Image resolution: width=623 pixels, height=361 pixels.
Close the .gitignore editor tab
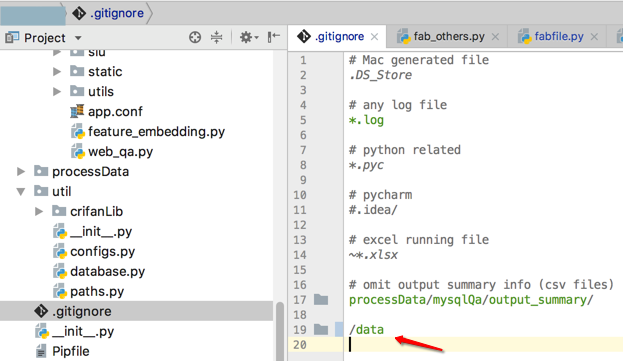click(374, 37)
